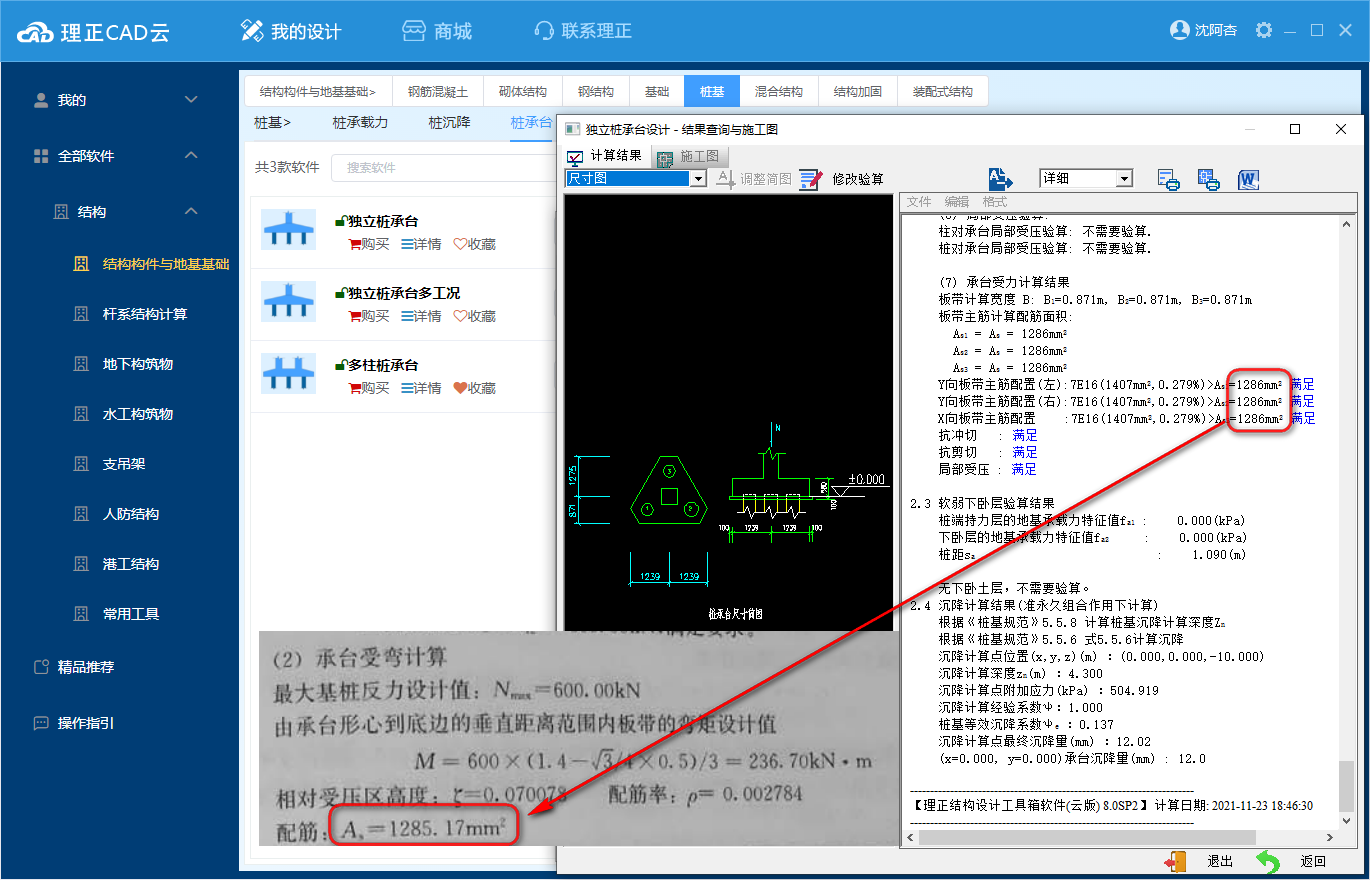Click the 返回 return button

click(1293, 861)
